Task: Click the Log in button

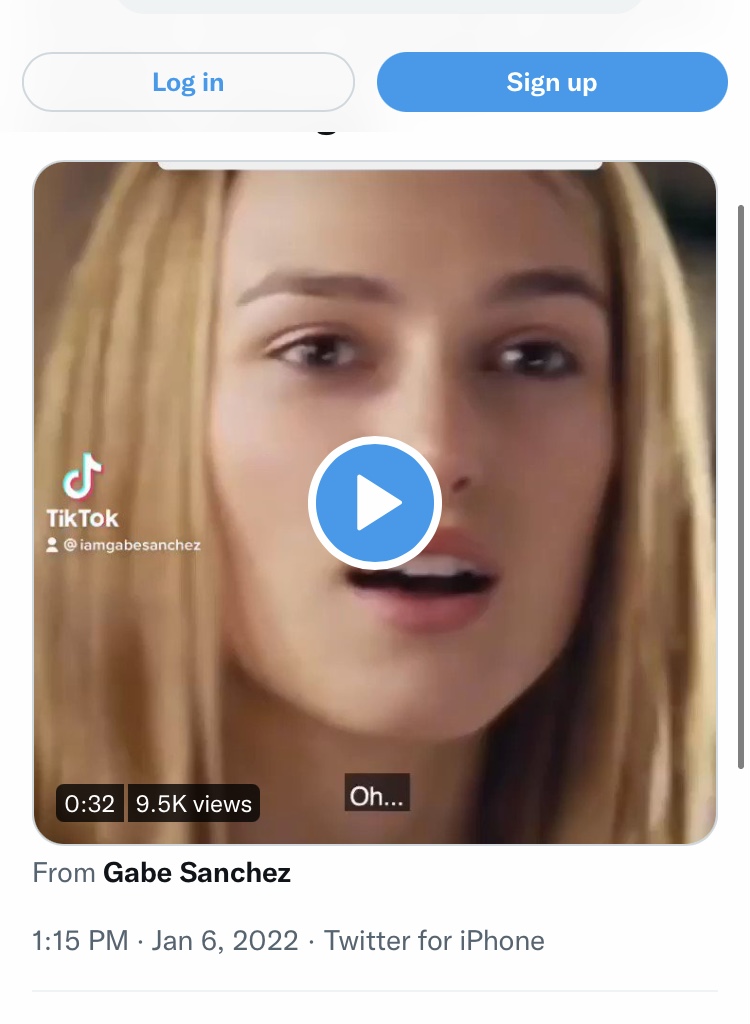Action: tap(188, 82)
